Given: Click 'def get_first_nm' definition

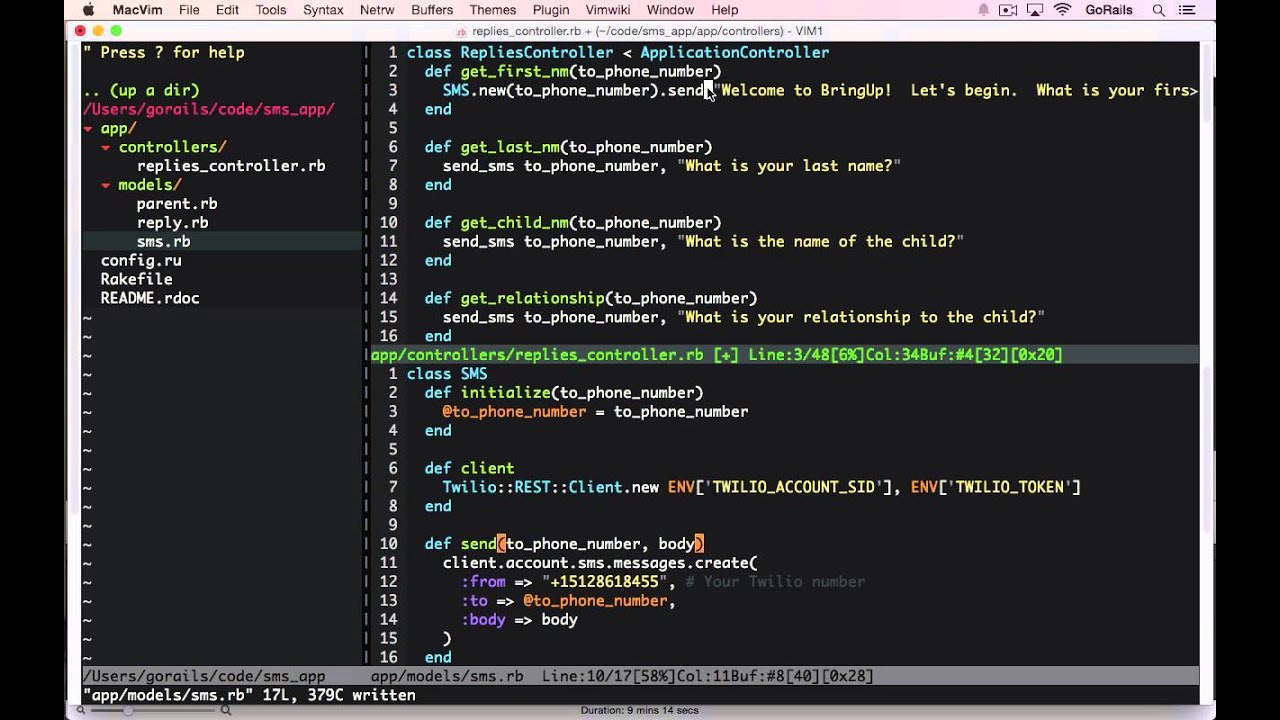Looking at the screenshot, I should pyautogui.click(x=496, y=71).
